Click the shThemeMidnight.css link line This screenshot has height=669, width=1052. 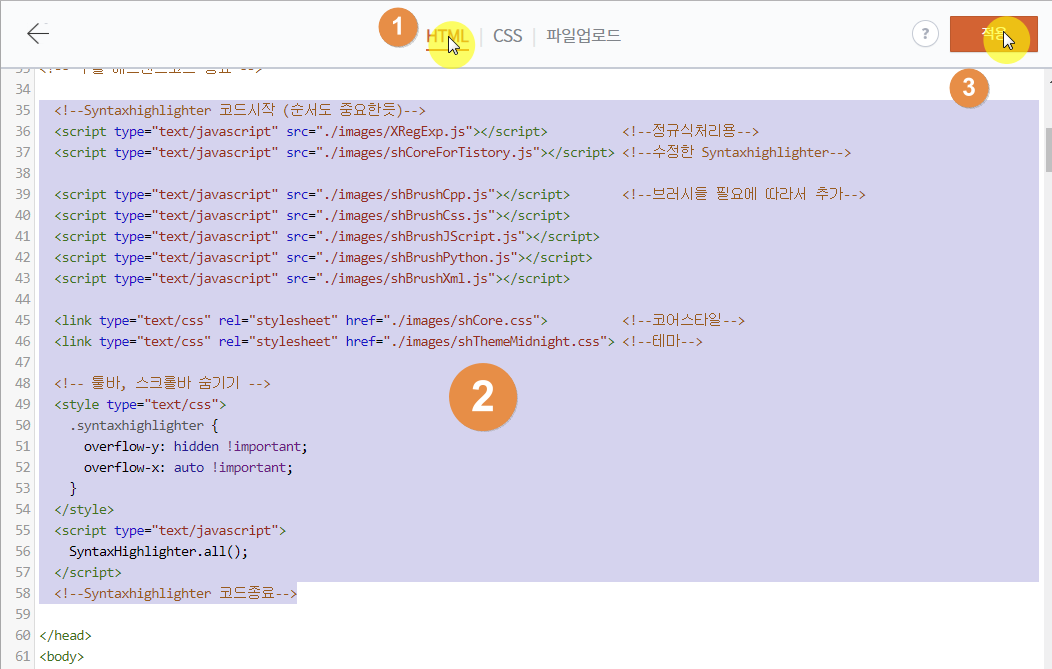click(334, 342)
